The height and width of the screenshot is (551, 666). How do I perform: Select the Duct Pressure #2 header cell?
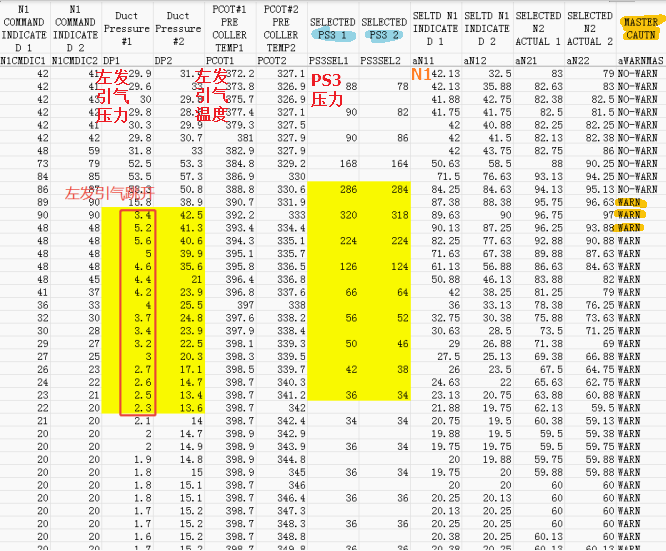tap(177, 28)
